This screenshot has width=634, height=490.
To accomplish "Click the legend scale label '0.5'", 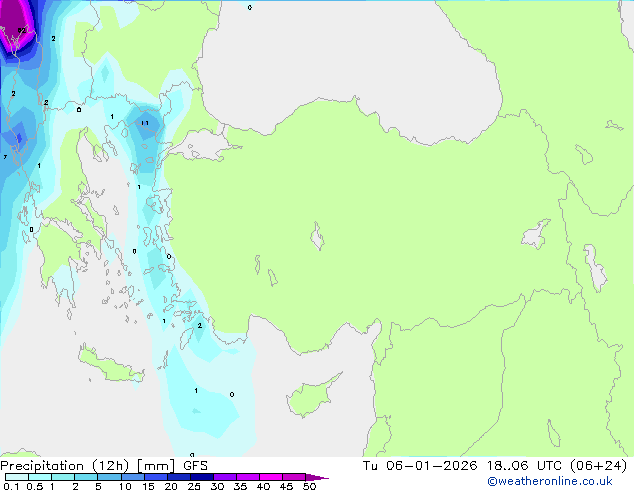I will [35, 486].
